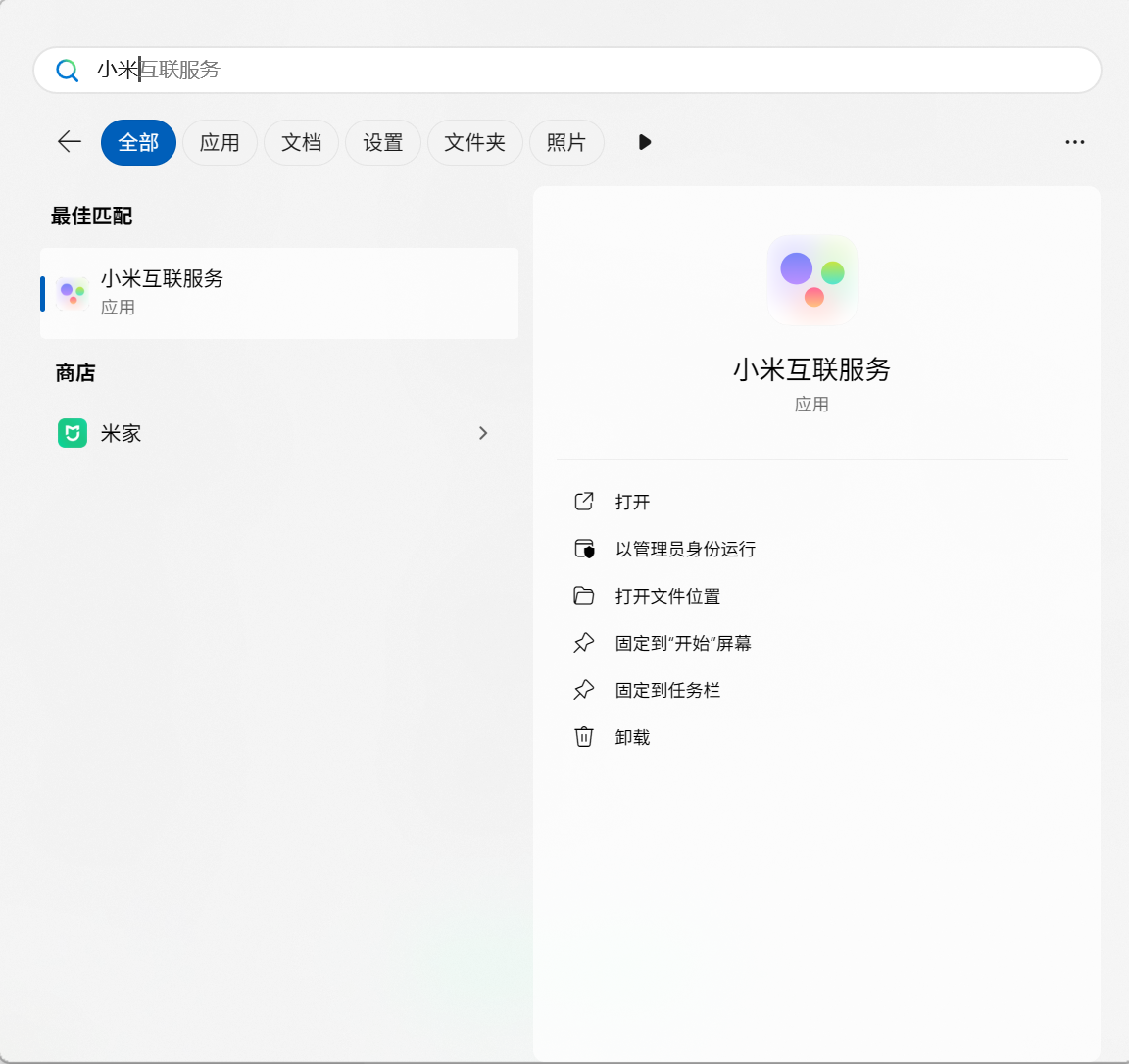Click the back arrow button
The width and height of the screenshot is (1129, 1064).
pyautogui.click(x=70, y=142)
